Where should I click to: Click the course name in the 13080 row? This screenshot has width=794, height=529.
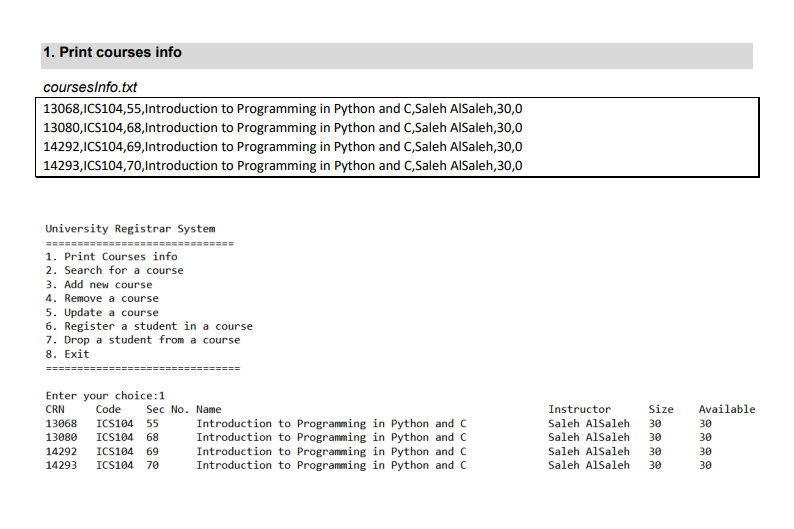tap(332, 437)
